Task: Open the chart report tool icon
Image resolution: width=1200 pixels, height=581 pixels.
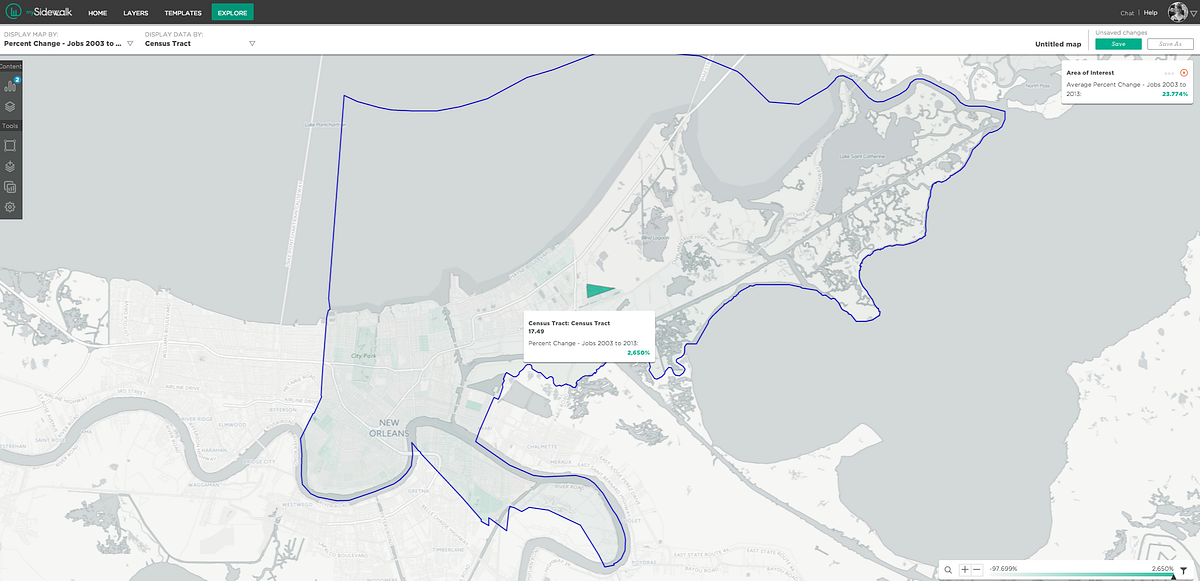Action: 10,187
